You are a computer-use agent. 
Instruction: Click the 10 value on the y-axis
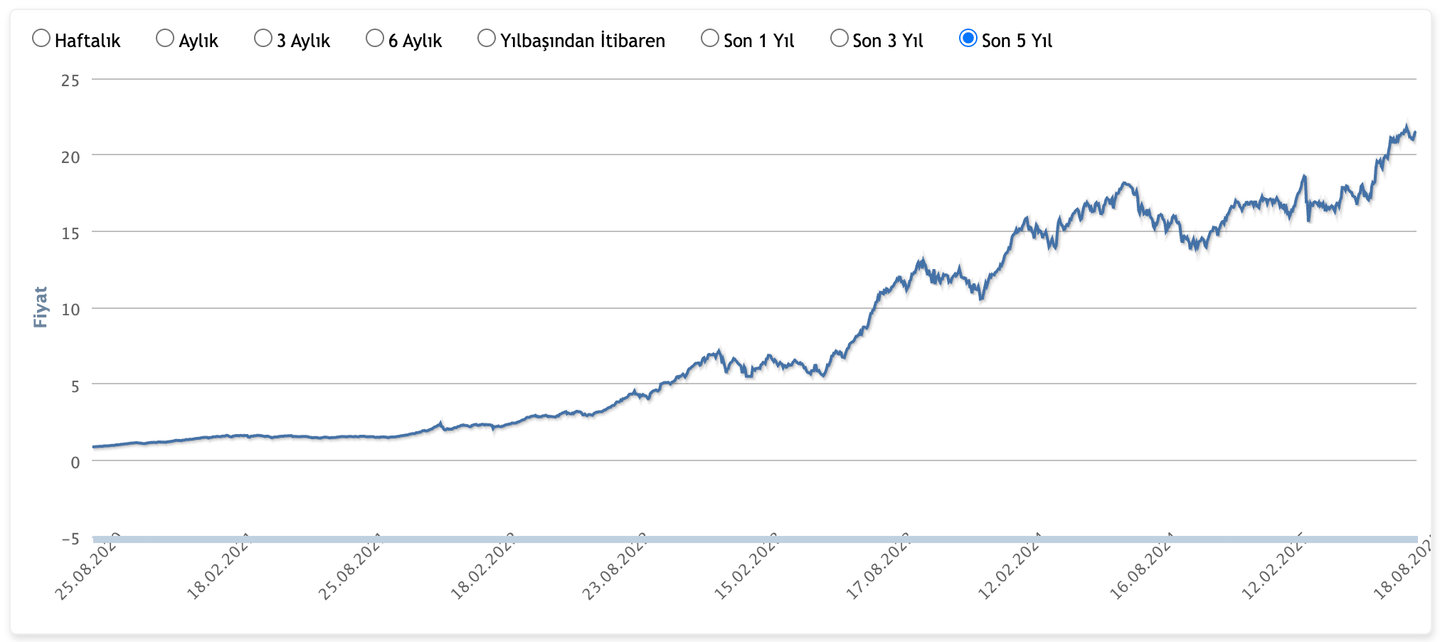[x=70, y=308]
